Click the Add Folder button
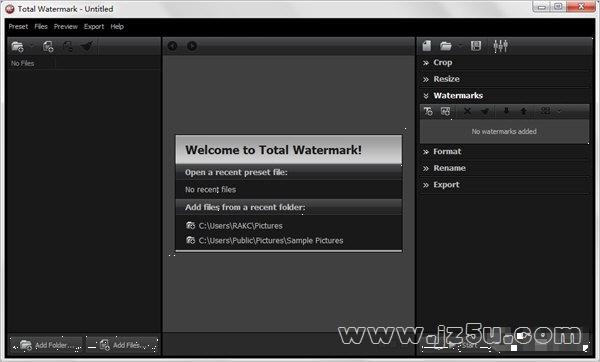The height and width of the screenshot is (362, 600). [46, 345]
